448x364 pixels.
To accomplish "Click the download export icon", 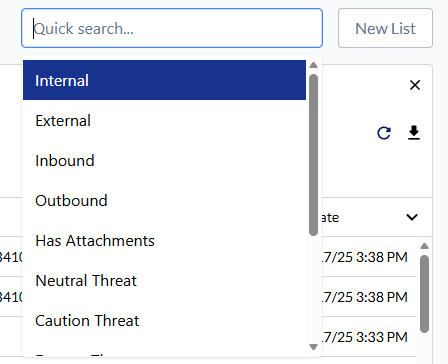I will click(414, 133).
